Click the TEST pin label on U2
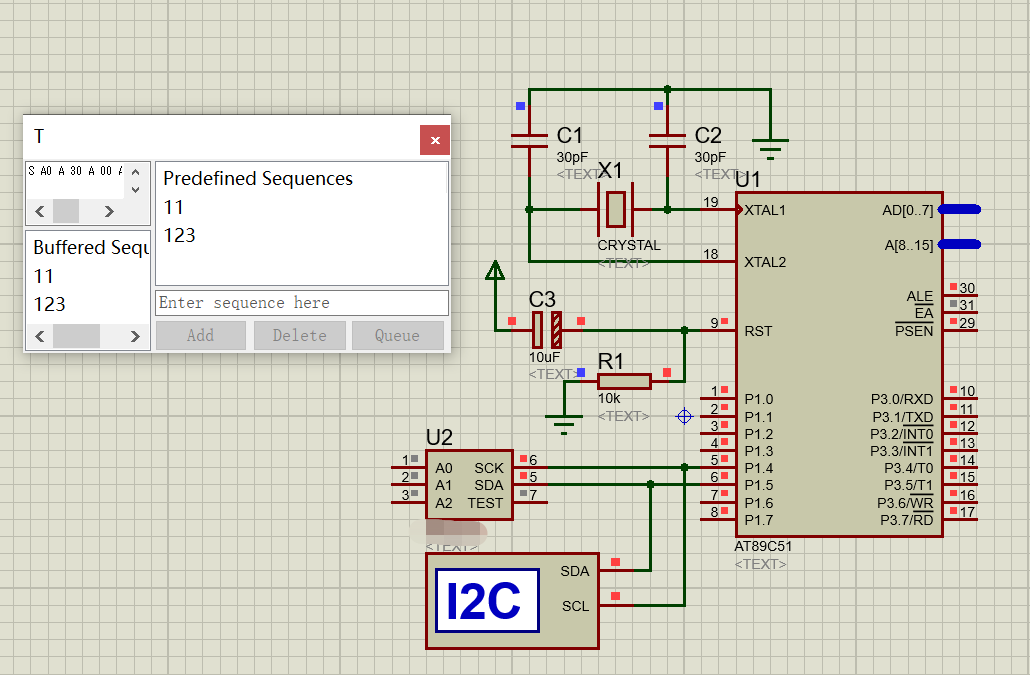The width and height of the screenshot is (1030, 675). 485,503
